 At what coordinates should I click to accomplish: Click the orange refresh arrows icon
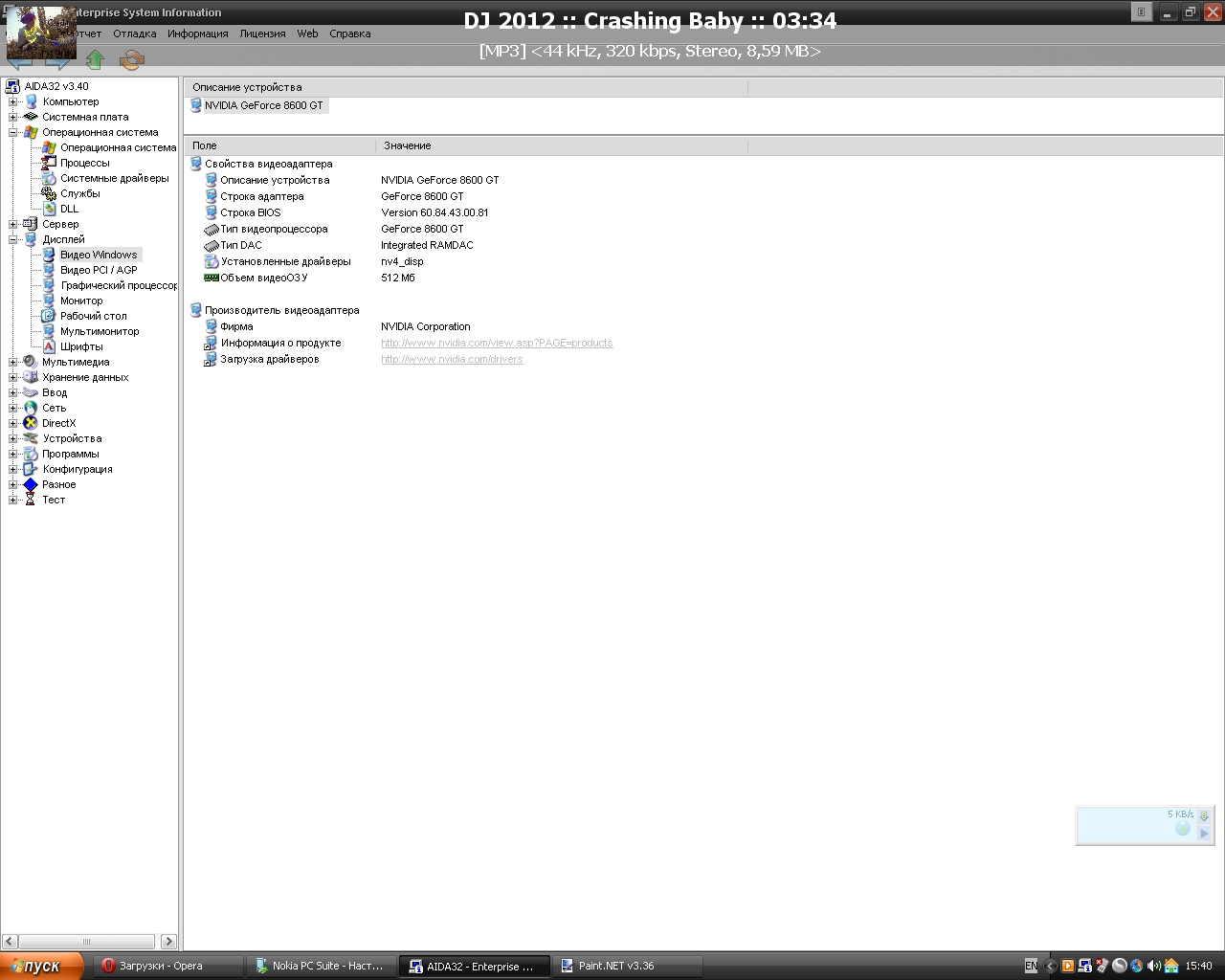(131, 60)
